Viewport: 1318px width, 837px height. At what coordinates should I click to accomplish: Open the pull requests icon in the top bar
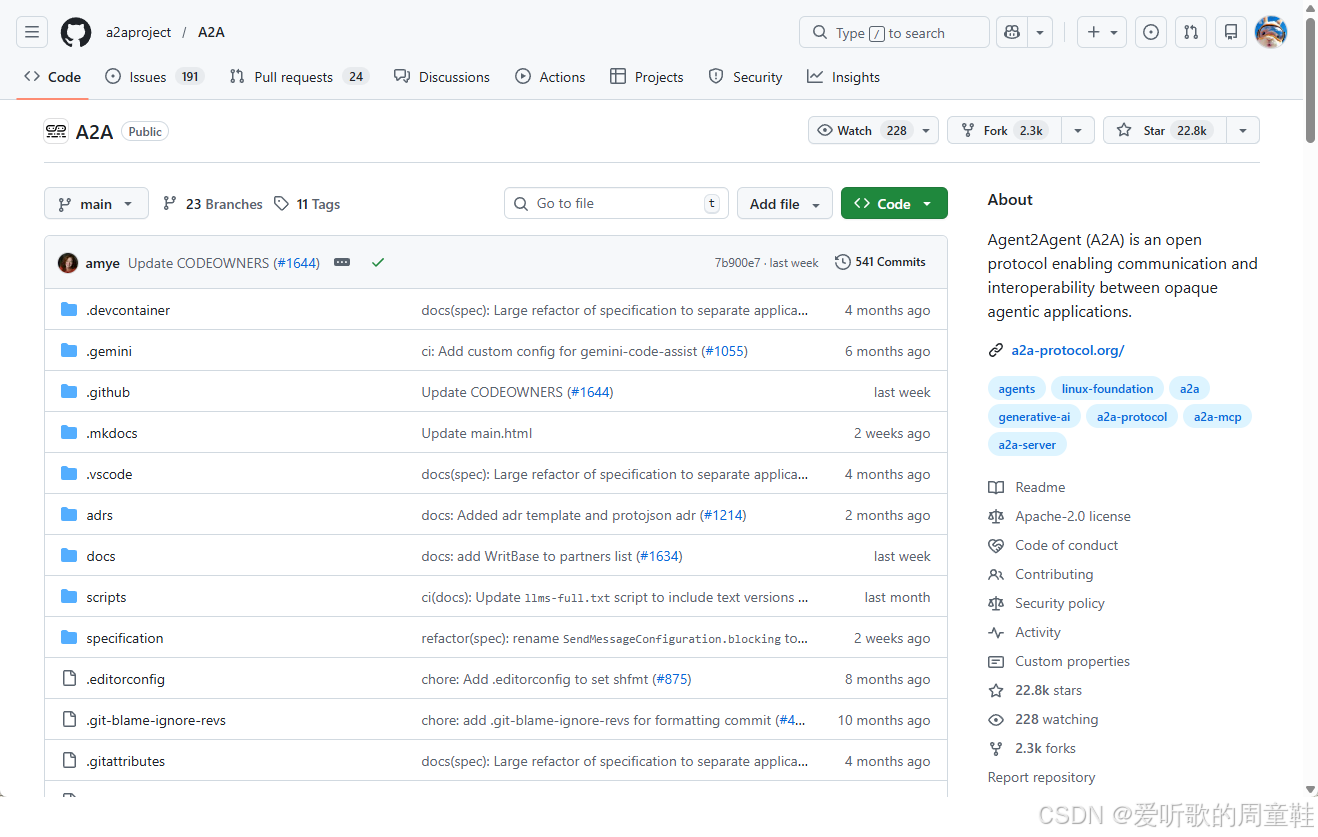(x=1191, y=32)
